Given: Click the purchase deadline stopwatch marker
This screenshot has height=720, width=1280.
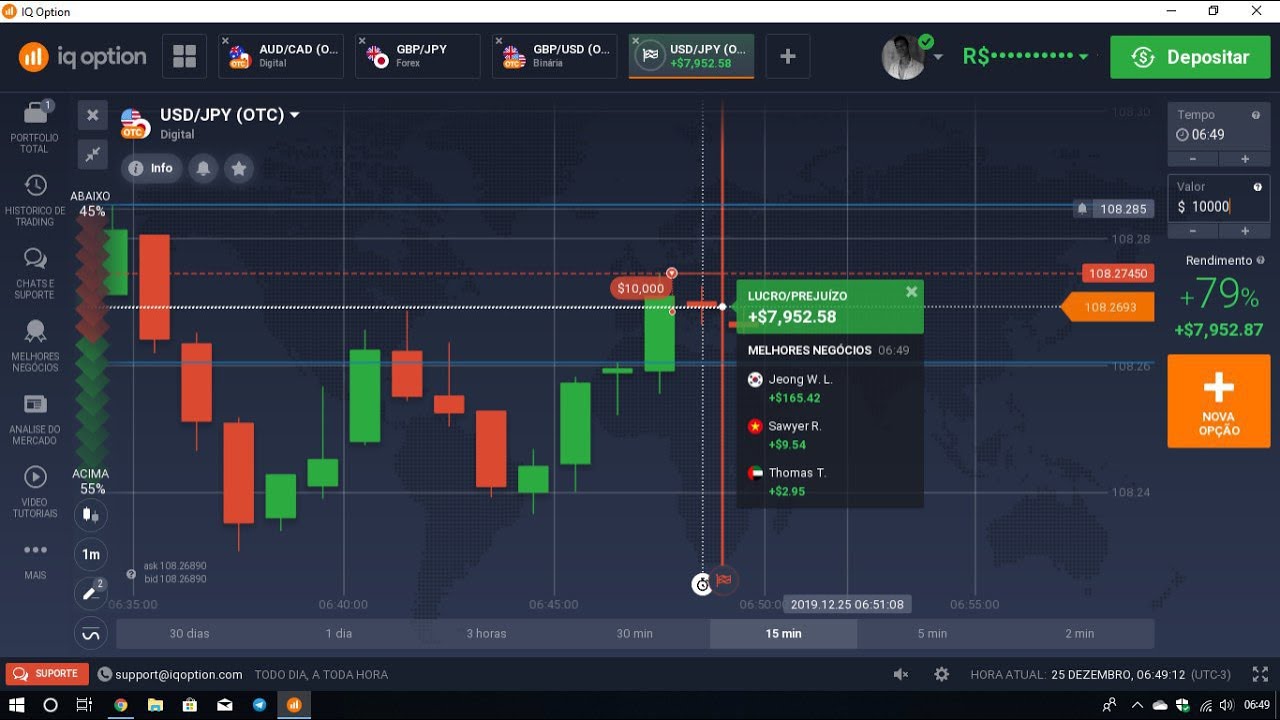Looking at the screenshot, I should click(702, 584).
